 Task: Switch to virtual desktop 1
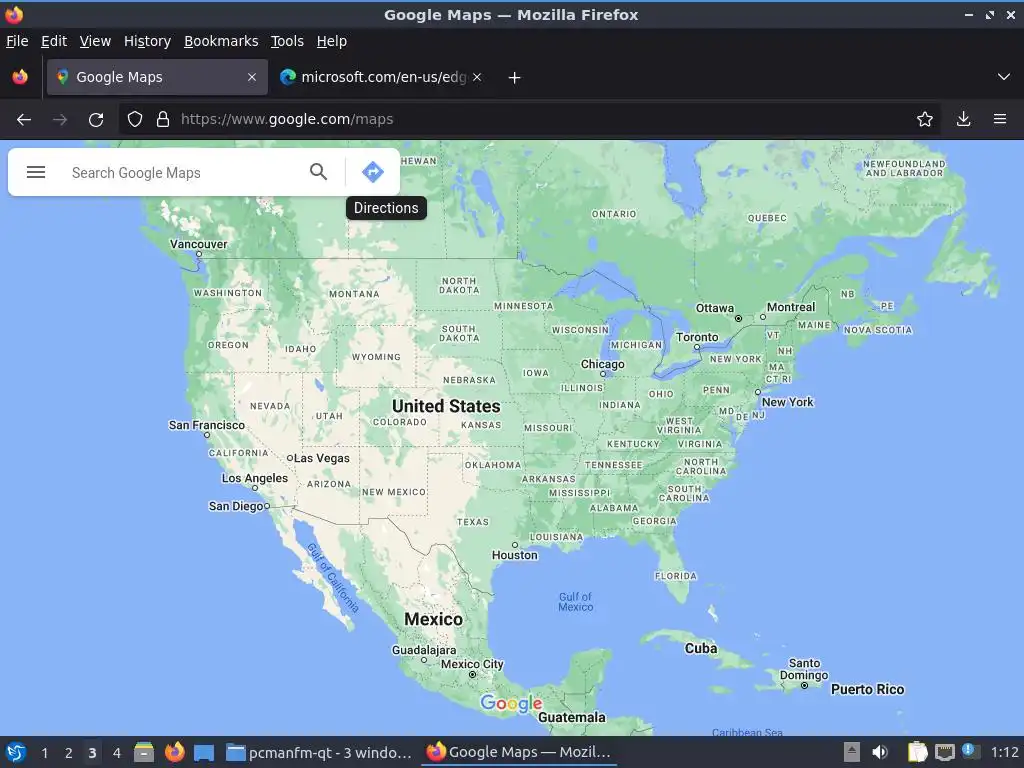(x=44, y=753)
